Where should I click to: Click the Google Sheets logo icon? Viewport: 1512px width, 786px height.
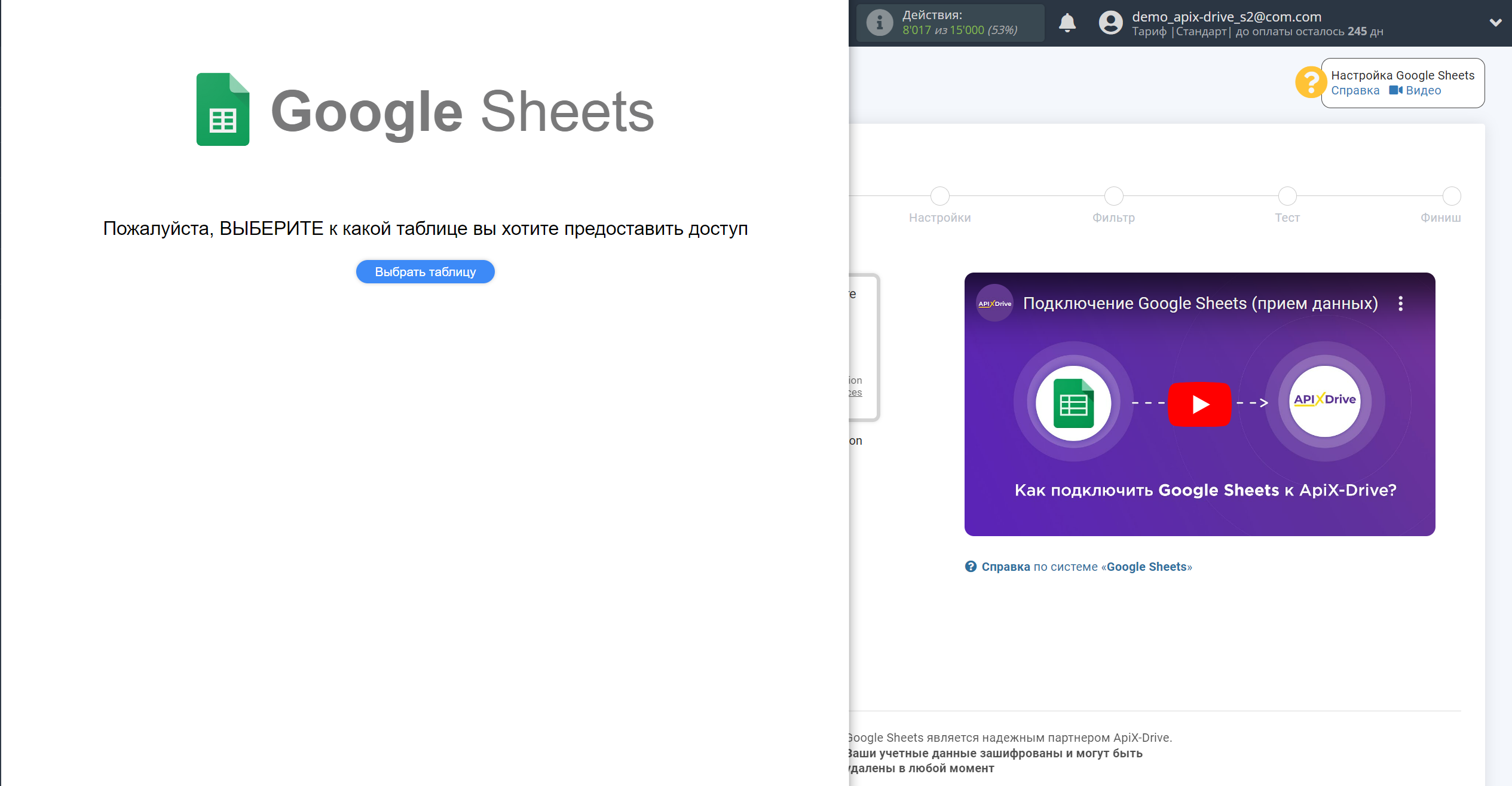pos(222,109)
